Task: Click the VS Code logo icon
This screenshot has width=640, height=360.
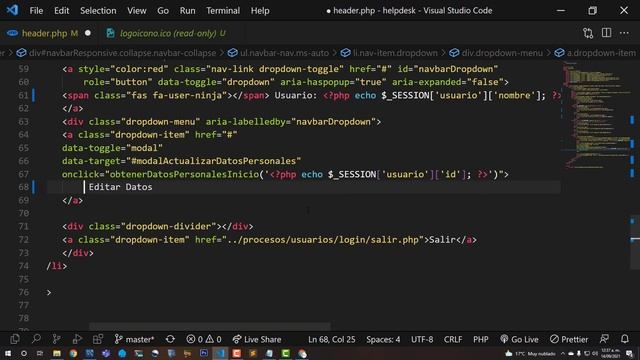Action: tap(12, 10)
